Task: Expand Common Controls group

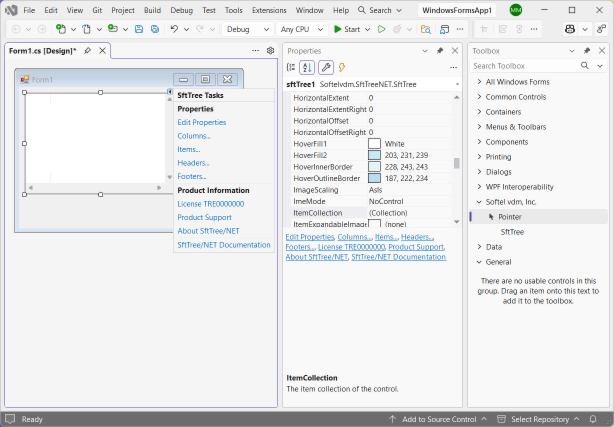Action: tap(479, 97)
